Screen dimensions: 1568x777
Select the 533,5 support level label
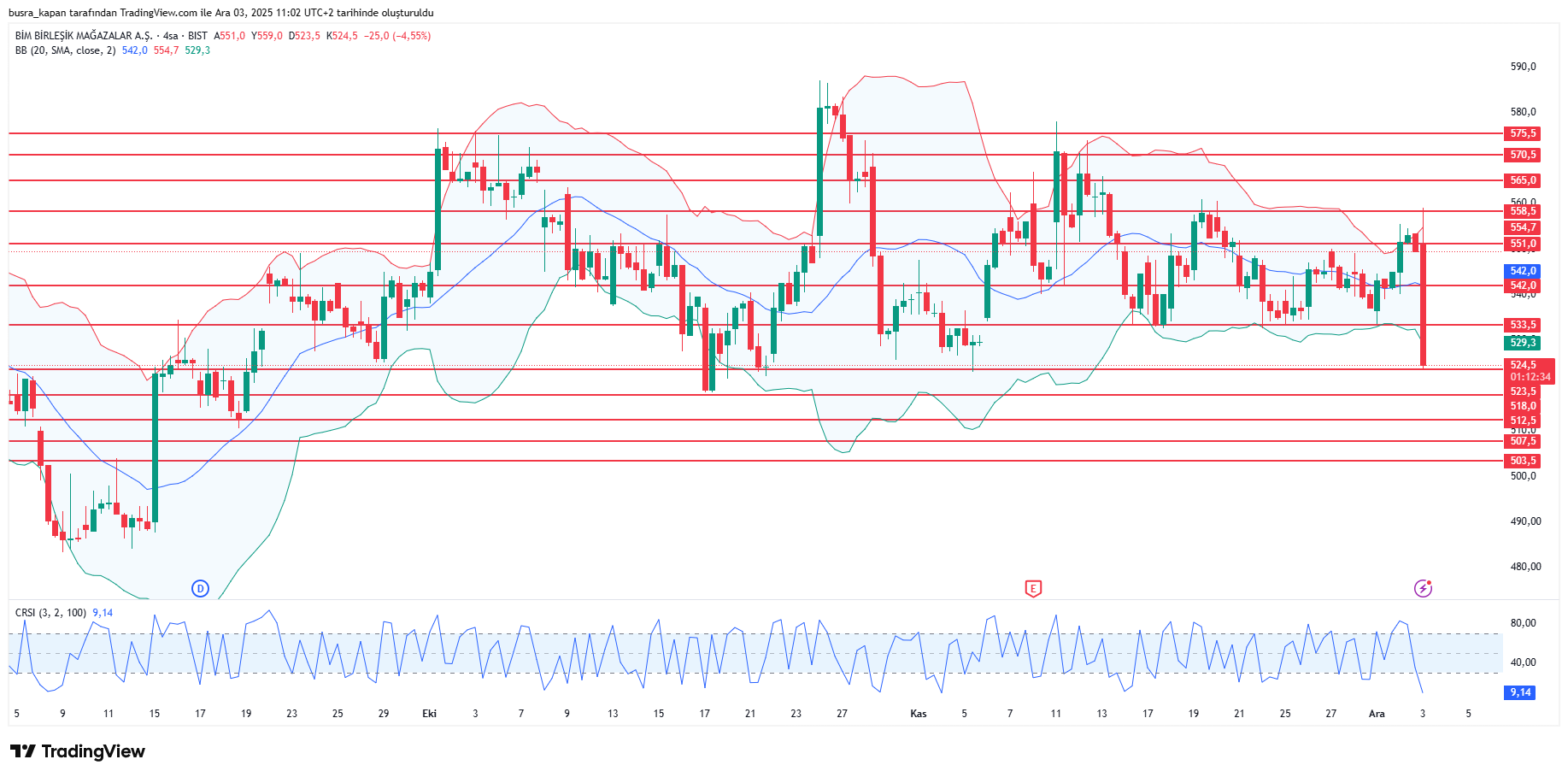click(x=1522, y=325)
